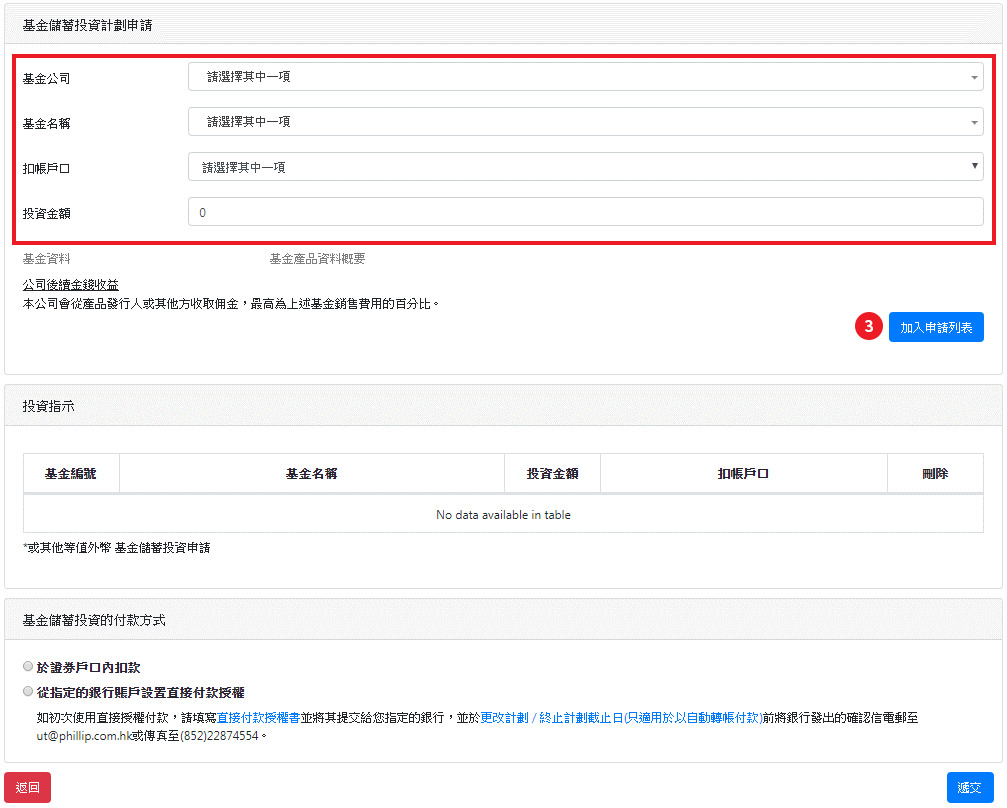Expand the 基金名稱 selection dropdown in the form
This screenshot has height=808, width=1007.
(x=585, y=122)
